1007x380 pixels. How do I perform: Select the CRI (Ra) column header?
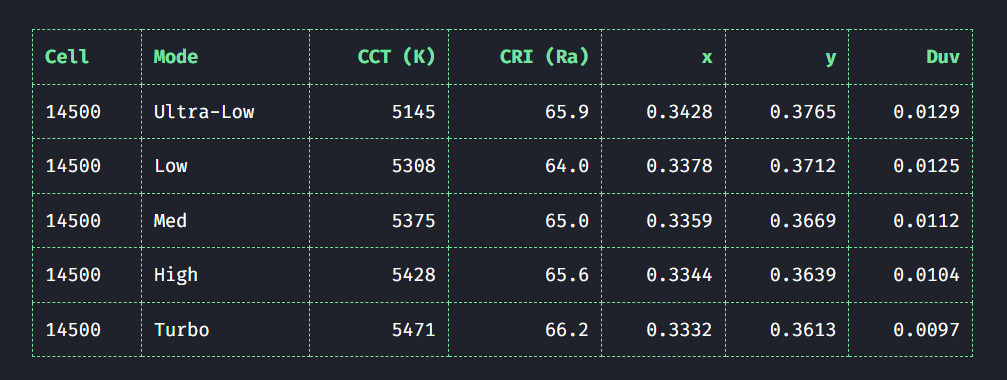point(544,57)
